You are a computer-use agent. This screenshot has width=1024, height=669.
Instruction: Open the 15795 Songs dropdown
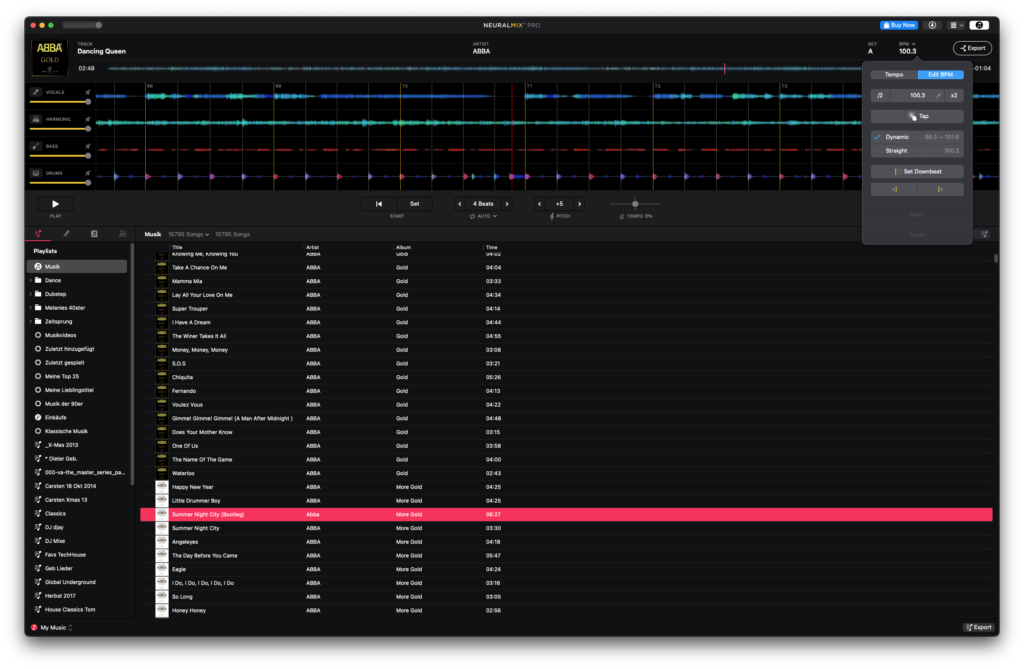188,234
